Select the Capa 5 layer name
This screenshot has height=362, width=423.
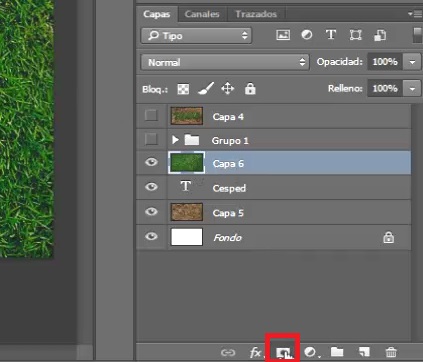[x=228, y=213]
